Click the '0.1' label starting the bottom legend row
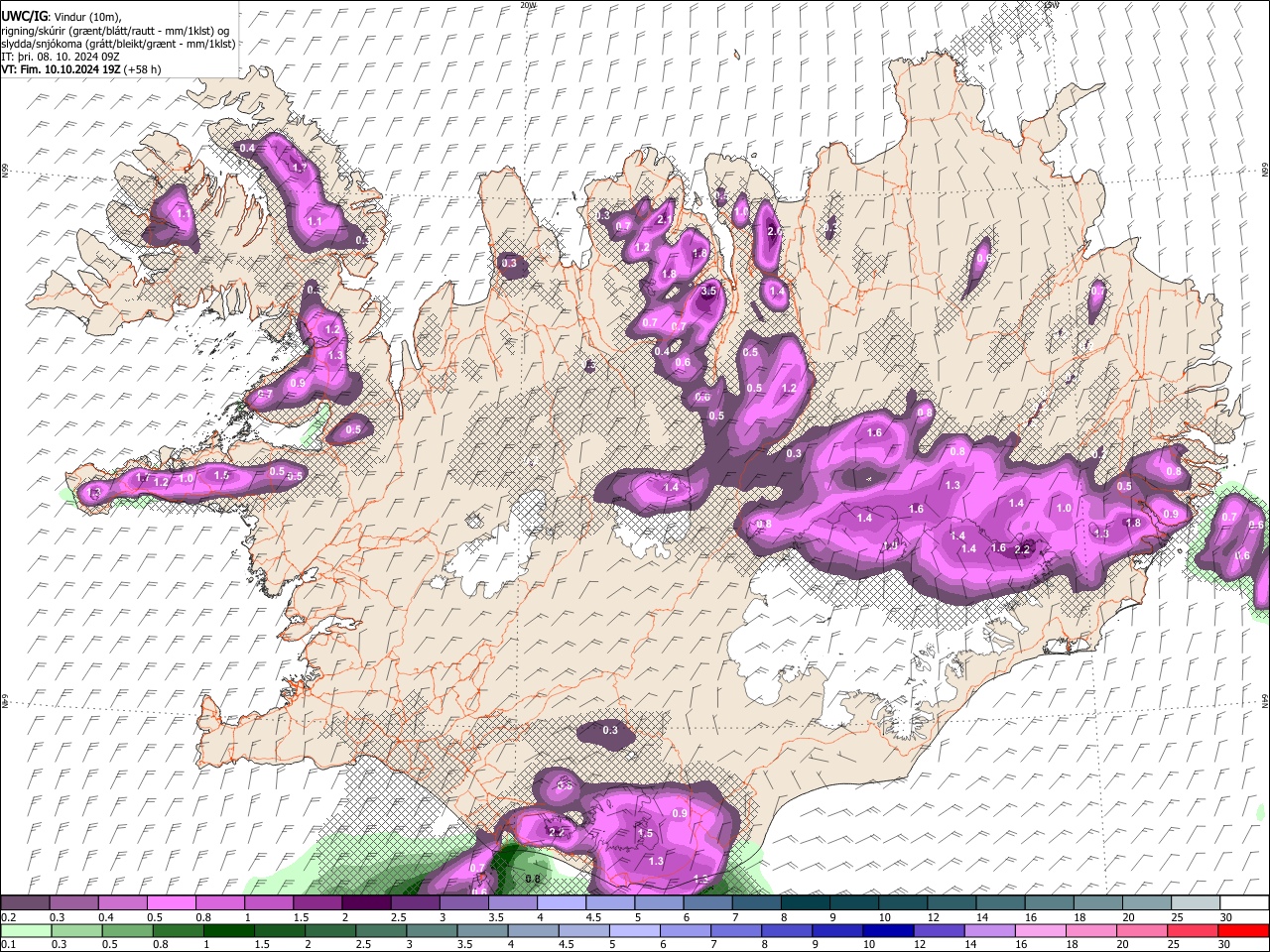The height and width of the screenshot is (952, 1270). 8,945
